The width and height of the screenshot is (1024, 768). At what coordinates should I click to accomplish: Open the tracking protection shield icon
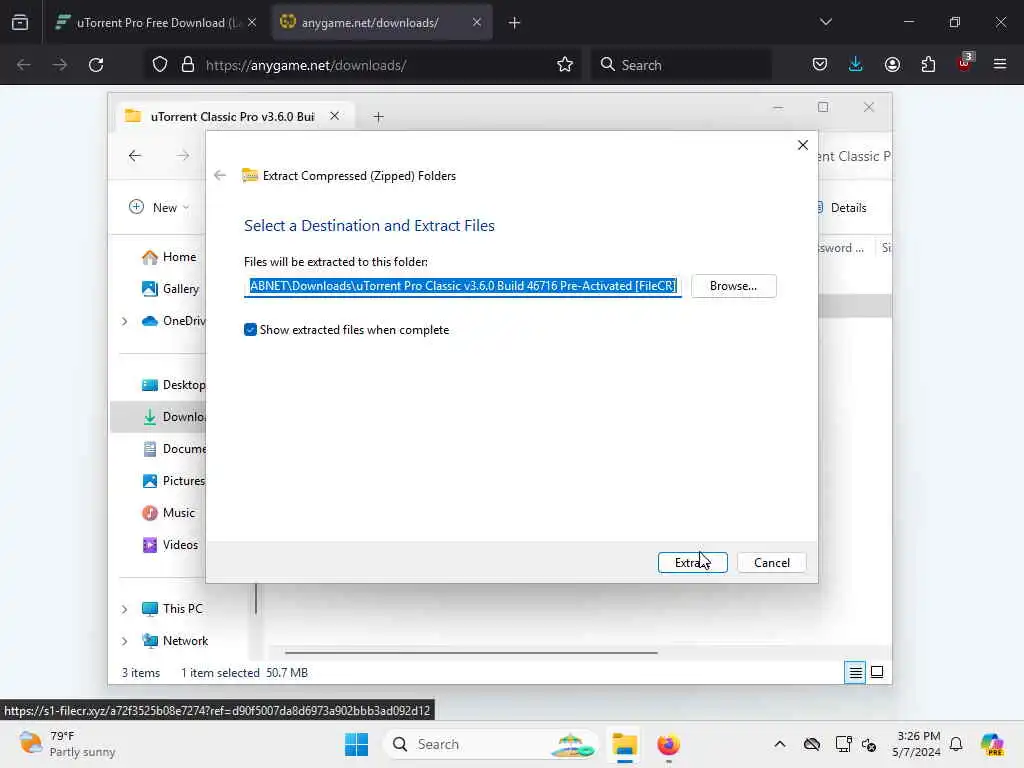click(160, 65)
